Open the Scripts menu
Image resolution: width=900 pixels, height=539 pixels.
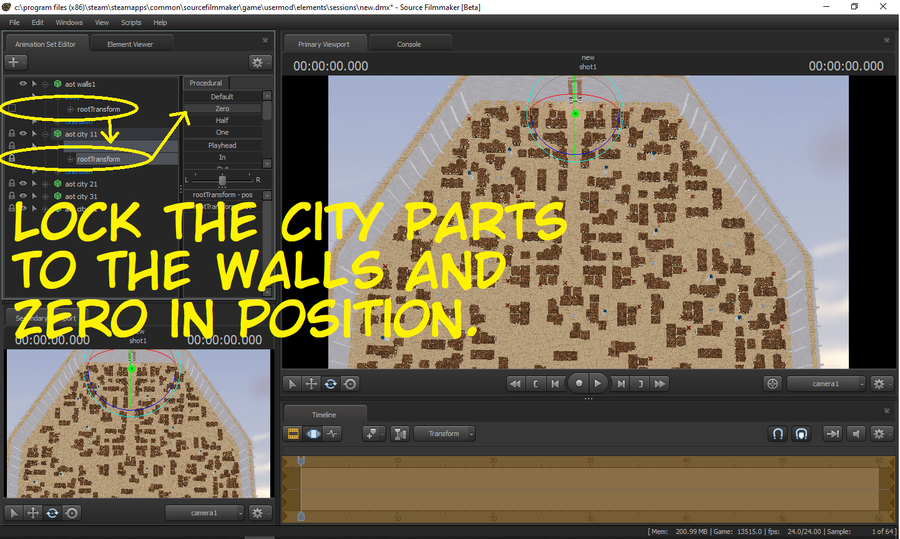coord(131,22)
